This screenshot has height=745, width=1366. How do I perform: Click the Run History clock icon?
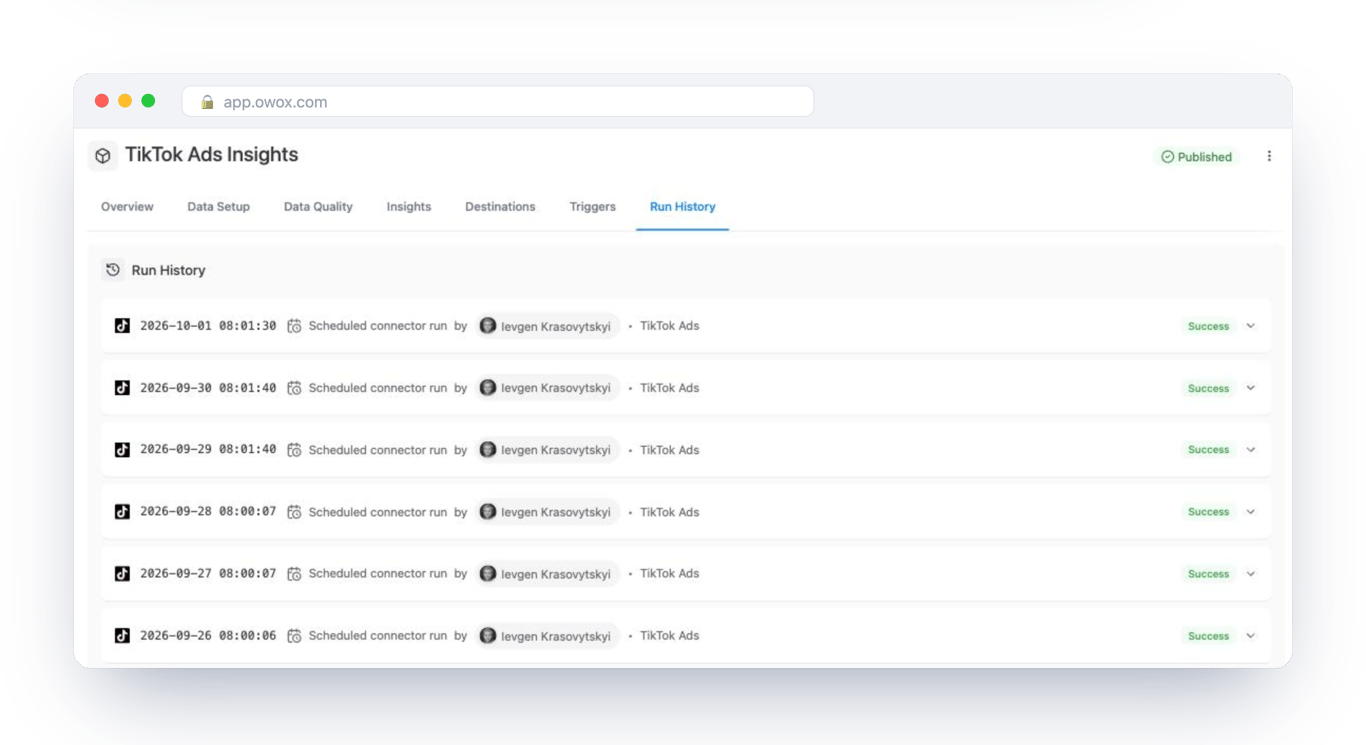pos(113,270)
